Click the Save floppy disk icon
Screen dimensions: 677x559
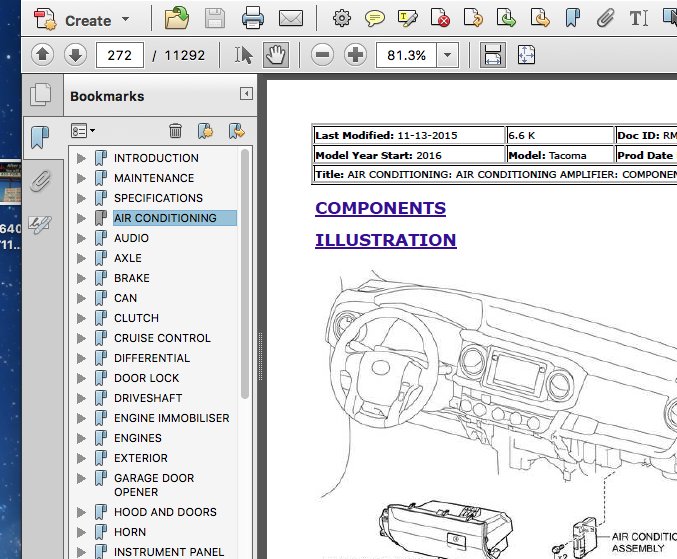[x=215, y=19]
